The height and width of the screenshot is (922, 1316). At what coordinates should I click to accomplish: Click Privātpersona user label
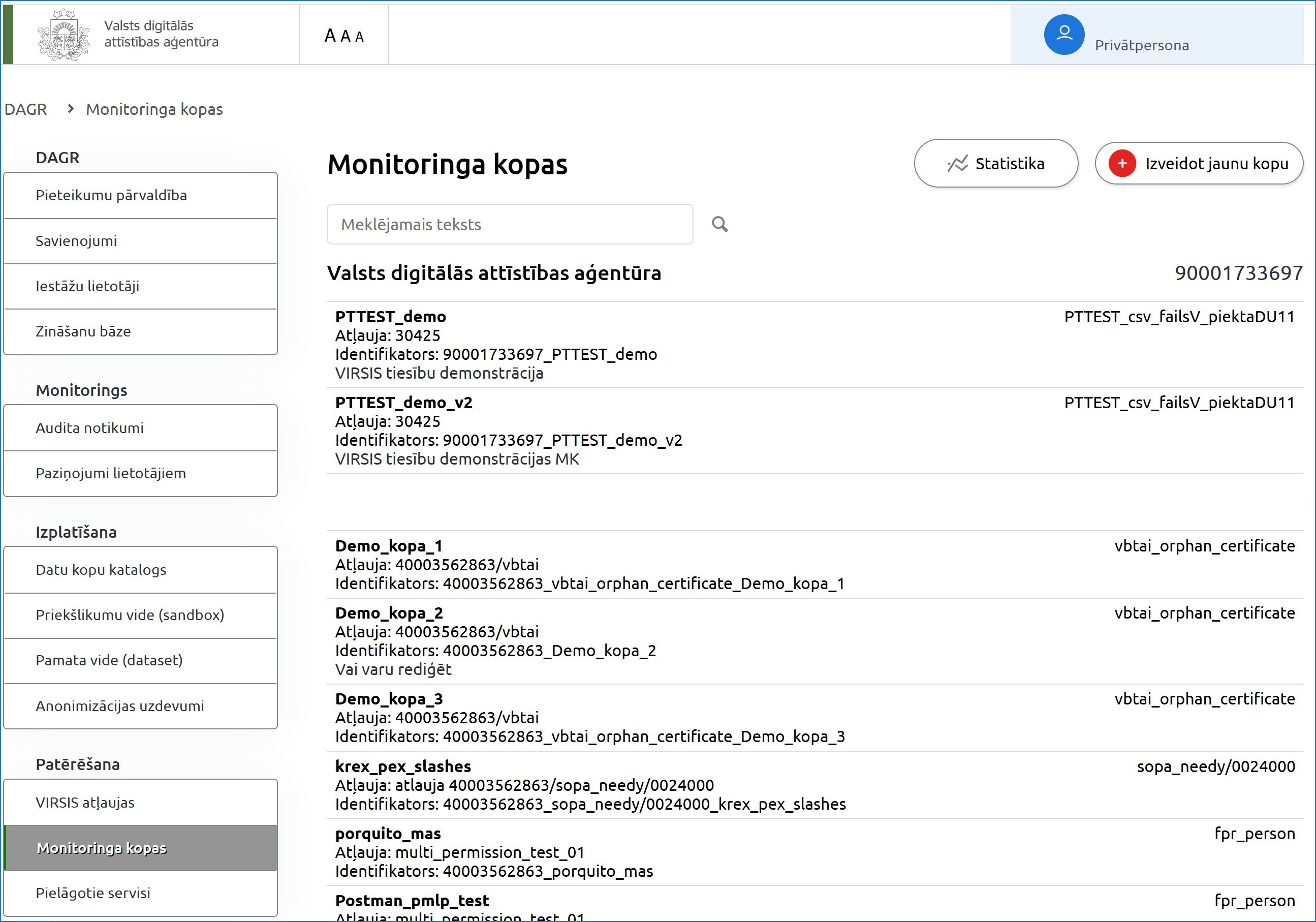1142,45
